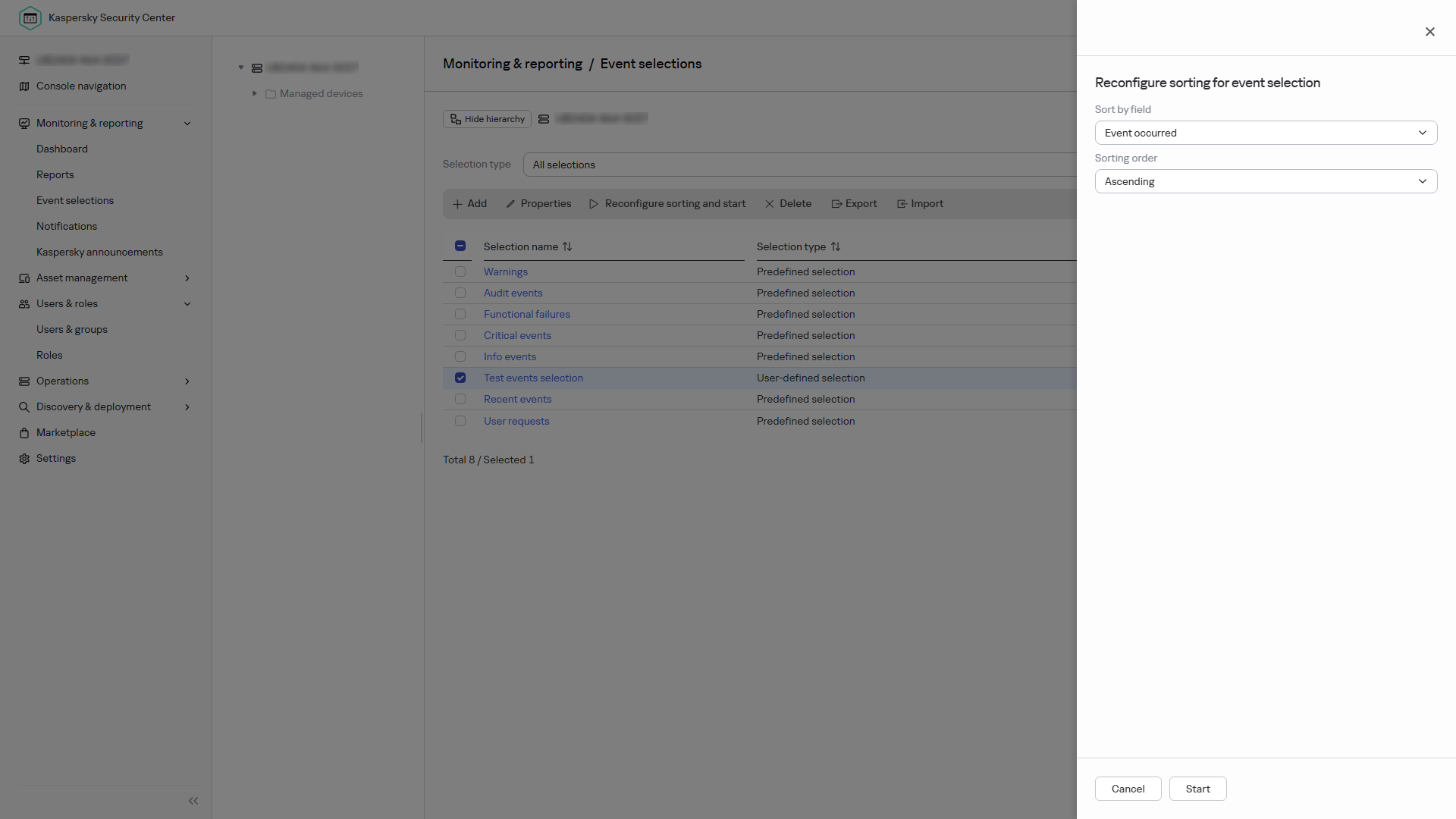
Task: Open the Functional failures selection link
Action: 527,314
